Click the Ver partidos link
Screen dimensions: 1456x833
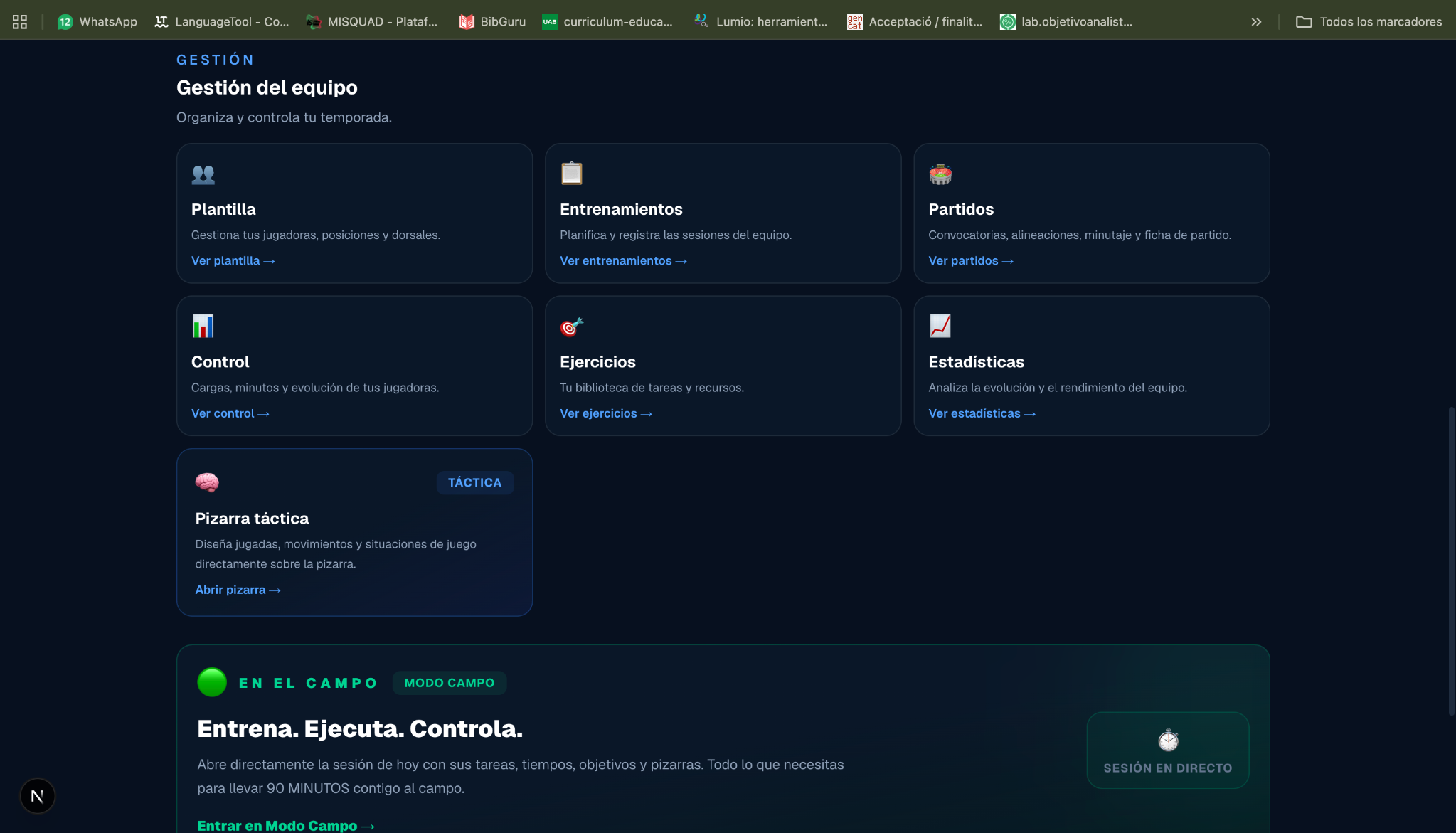click(971, 260)
